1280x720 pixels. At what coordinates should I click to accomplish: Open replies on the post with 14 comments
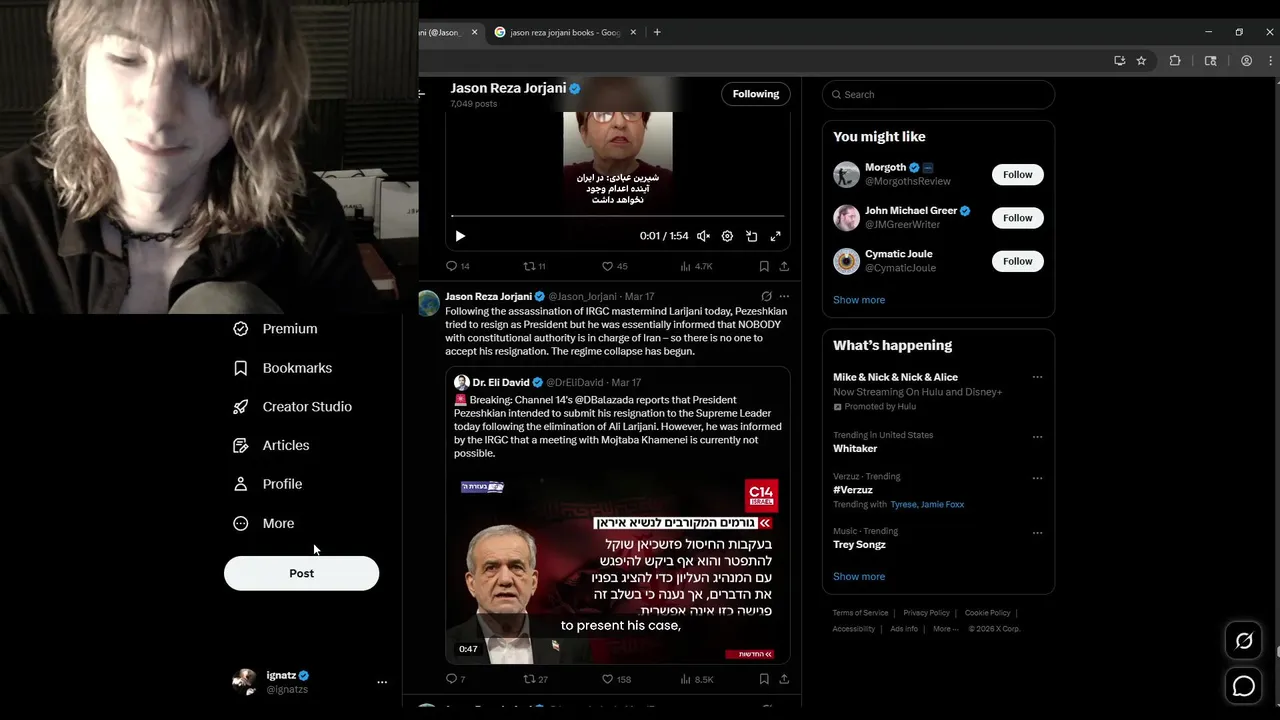coord(457,266)
